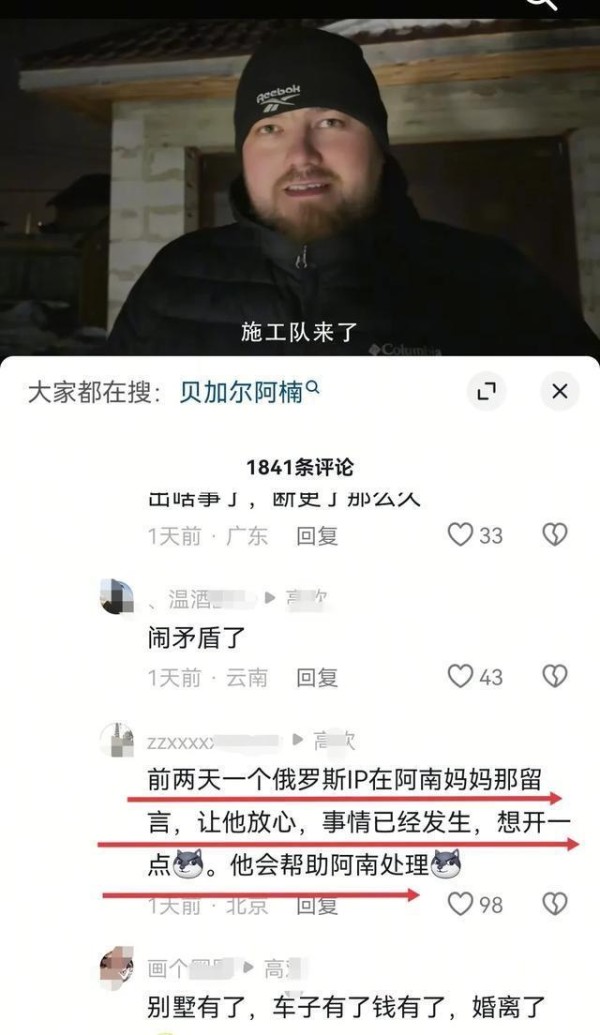The image size is (600, 1035).
Task: Open zzxxxx user's avatar
Action: pos(117,739)
